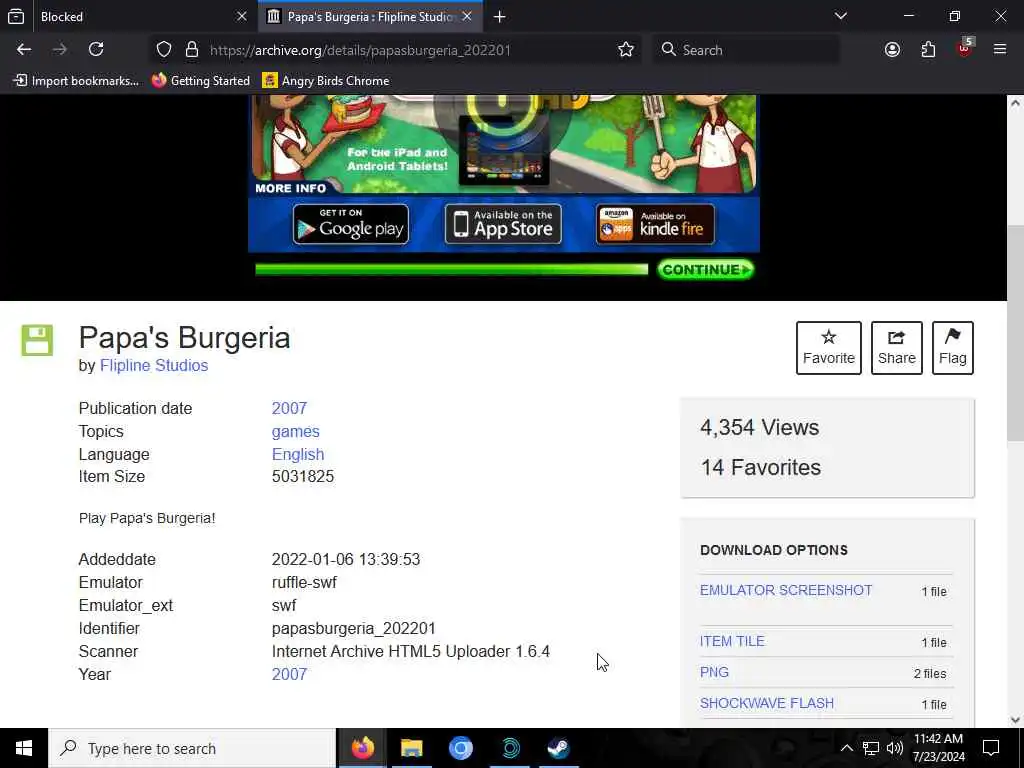Open the English language link
The height and width of the screenshot is (768, 1024).
point(298,455)
